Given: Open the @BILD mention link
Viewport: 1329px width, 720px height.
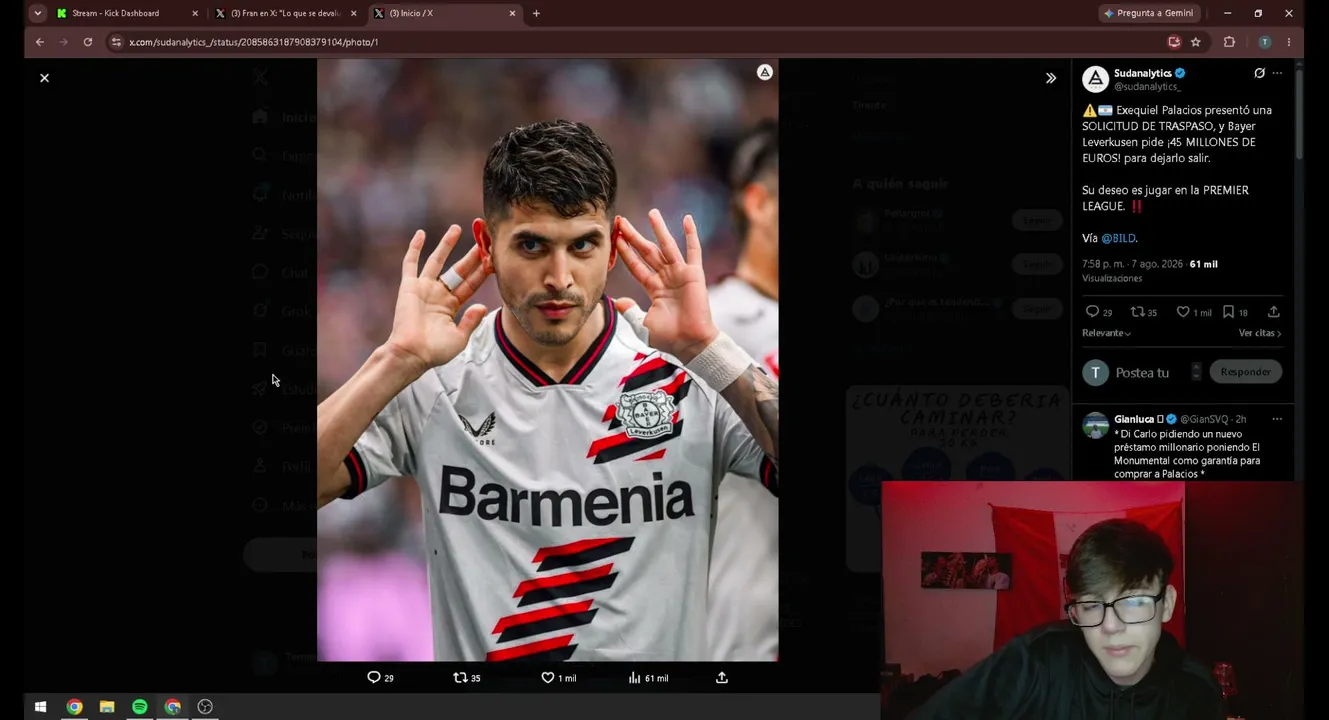Looking at the screenshot, I should [1118, 238].
